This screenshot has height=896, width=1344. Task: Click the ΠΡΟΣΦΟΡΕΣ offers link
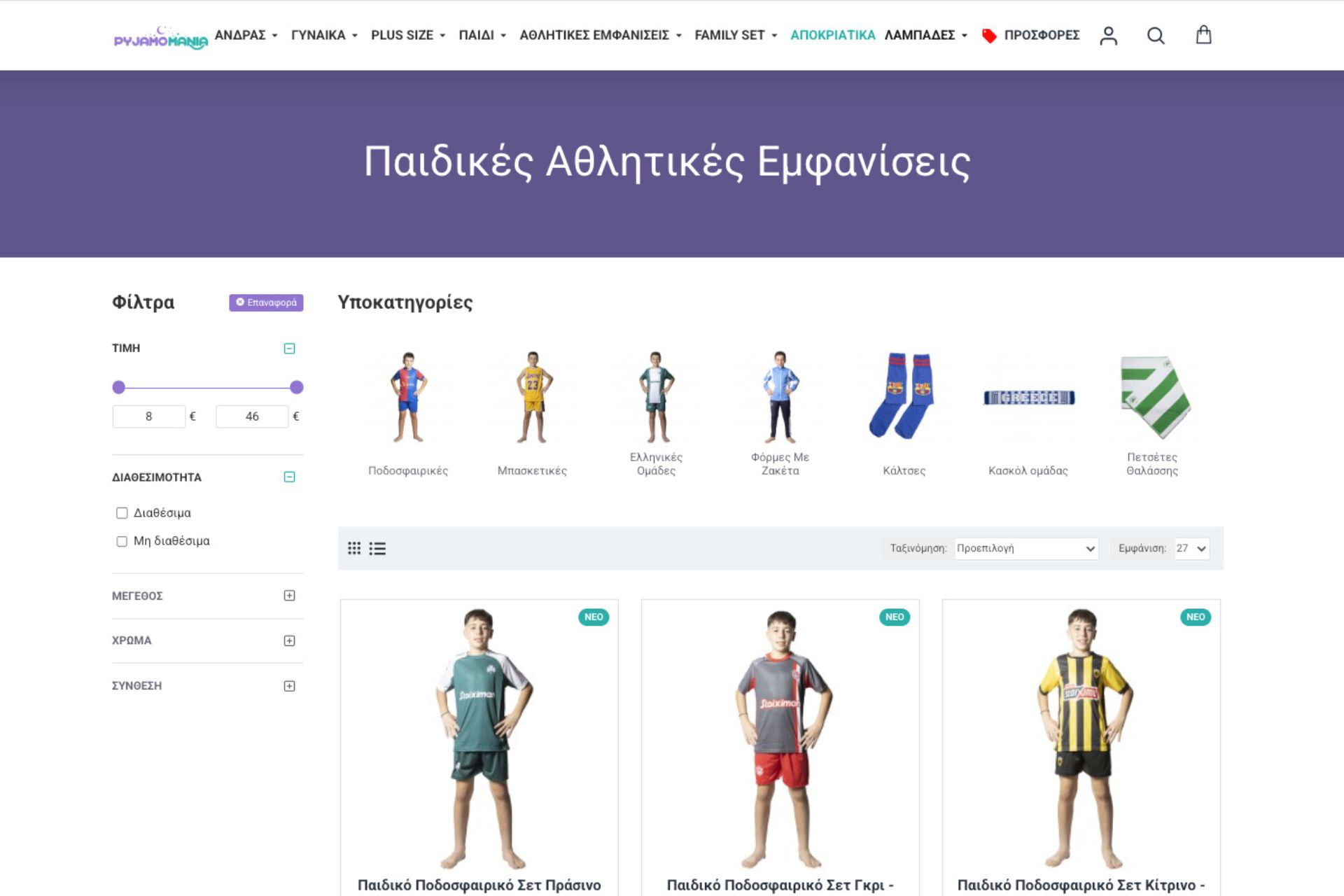tap(1041, 35)
